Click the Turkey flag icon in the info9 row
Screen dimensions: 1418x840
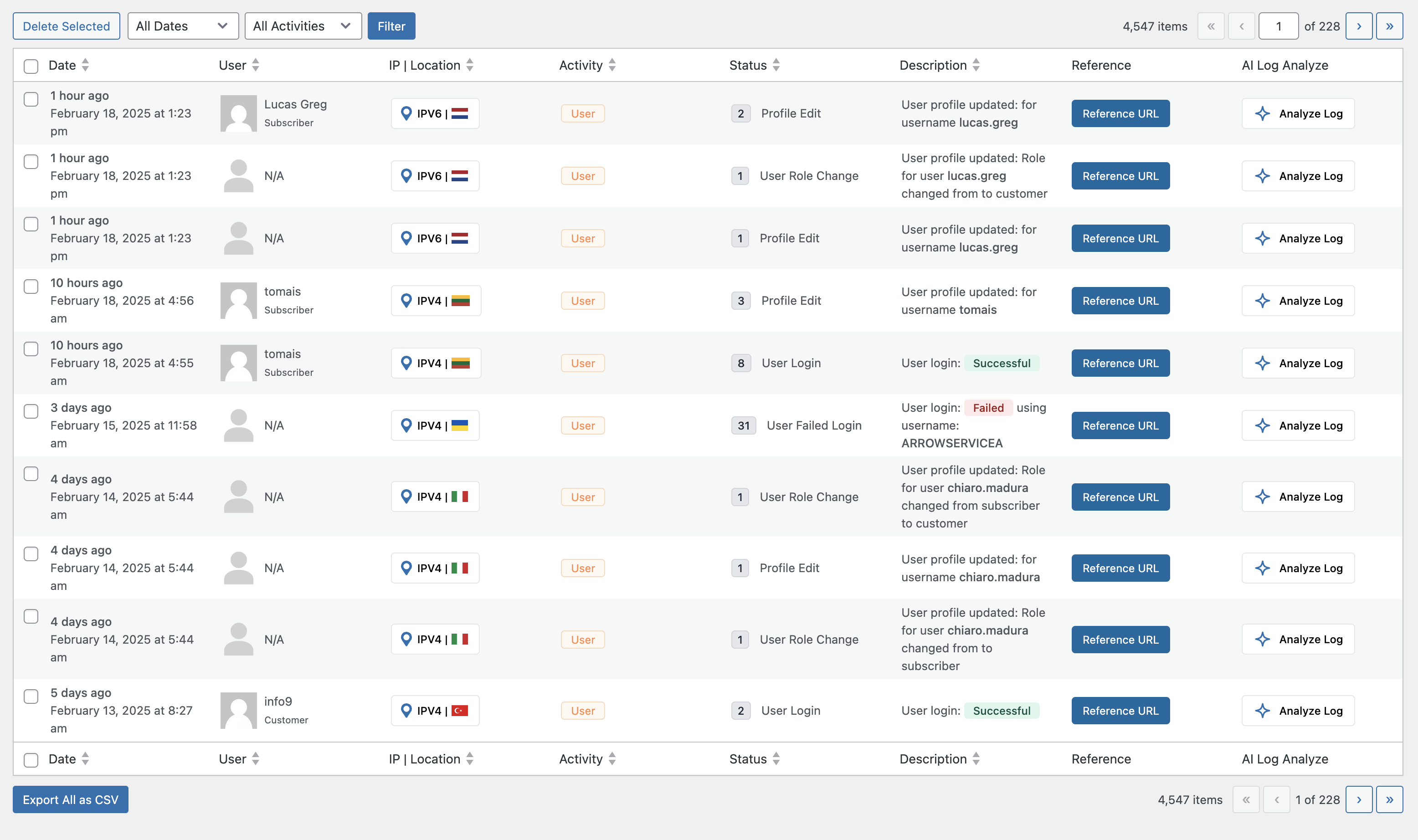pos(460,710)
